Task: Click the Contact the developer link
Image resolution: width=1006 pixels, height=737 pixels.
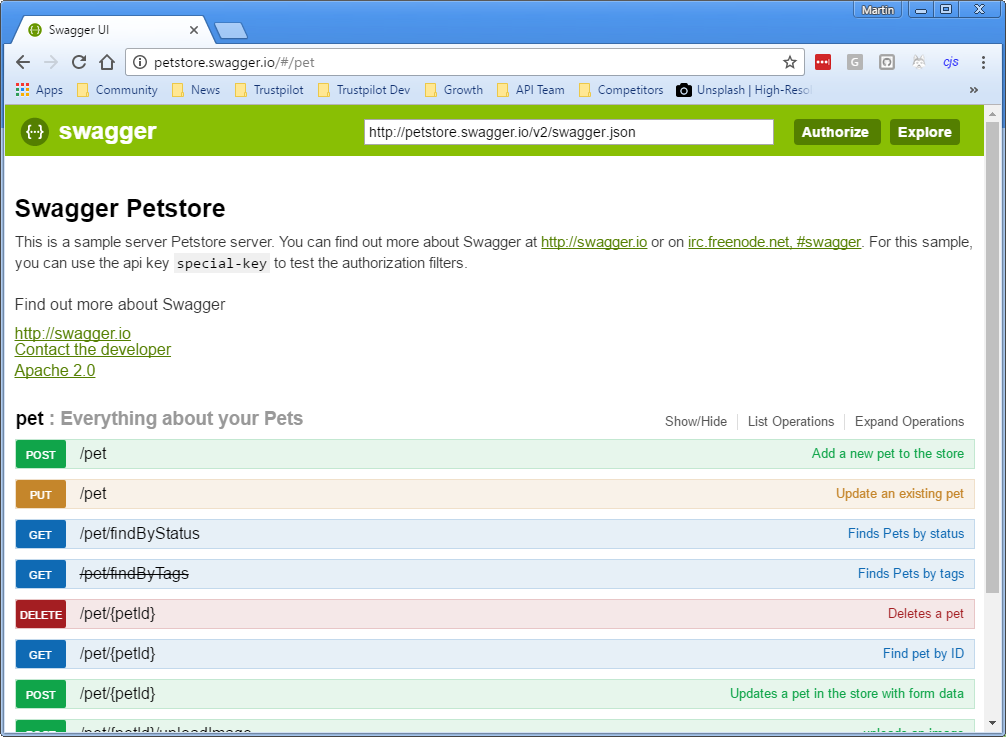Action: 93,350
